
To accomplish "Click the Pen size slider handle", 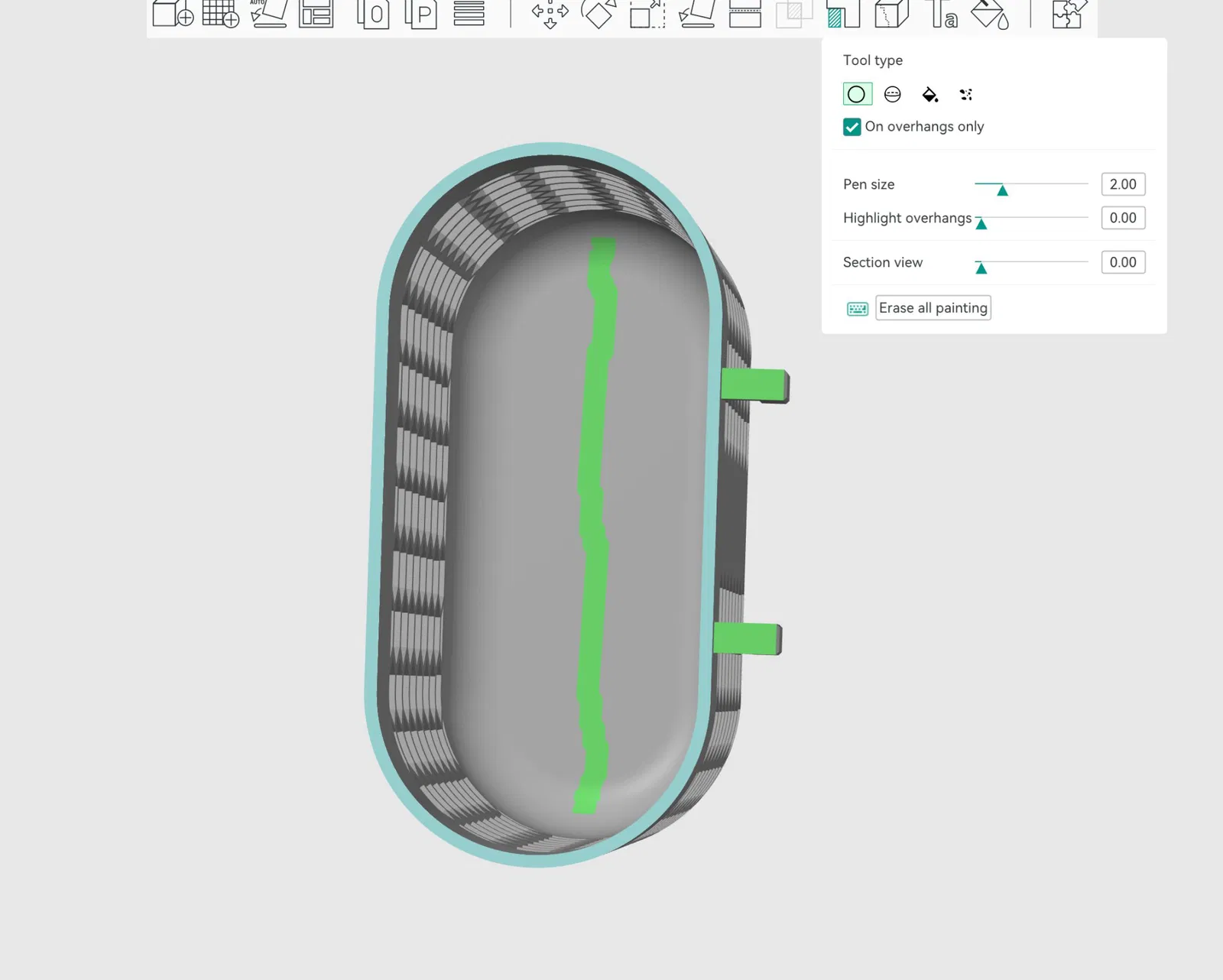I will [1002, 190].
